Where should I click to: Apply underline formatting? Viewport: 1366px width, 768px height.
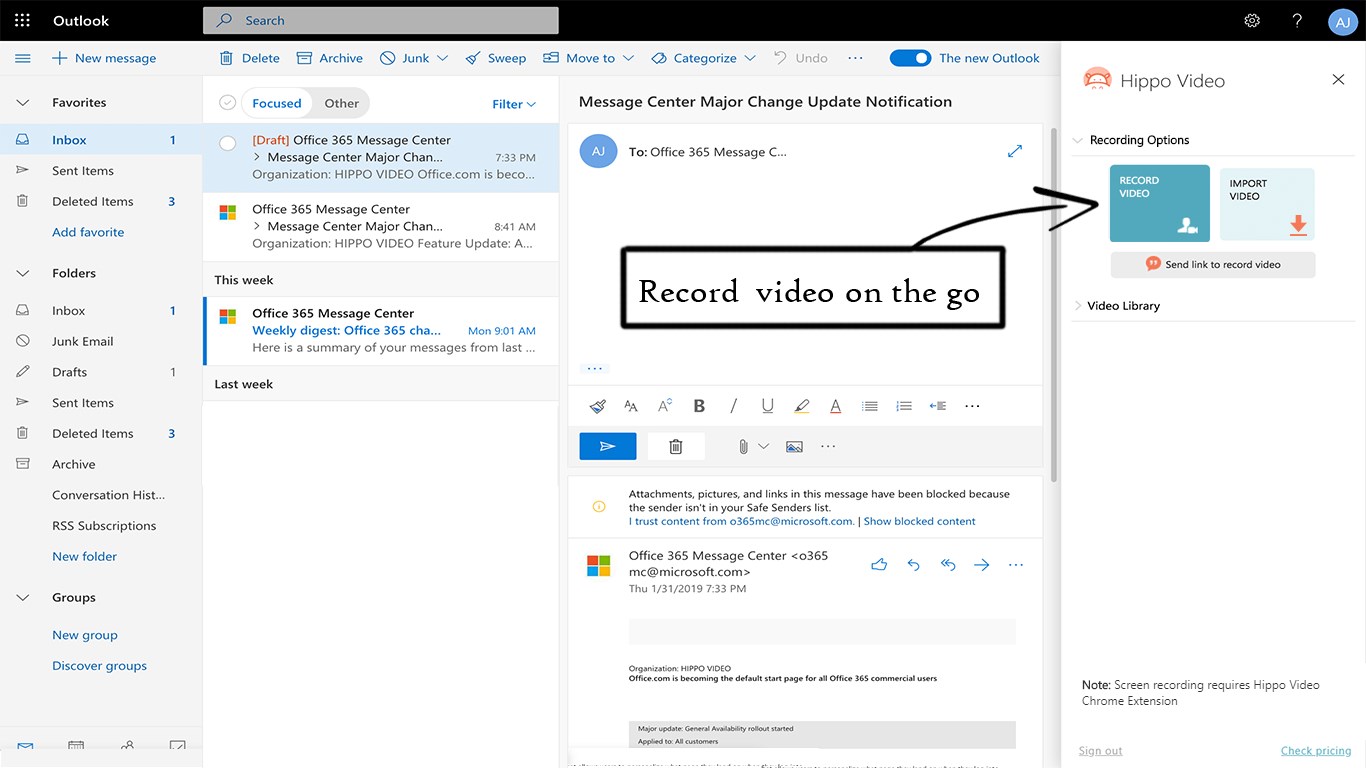[x=767, y=406]
